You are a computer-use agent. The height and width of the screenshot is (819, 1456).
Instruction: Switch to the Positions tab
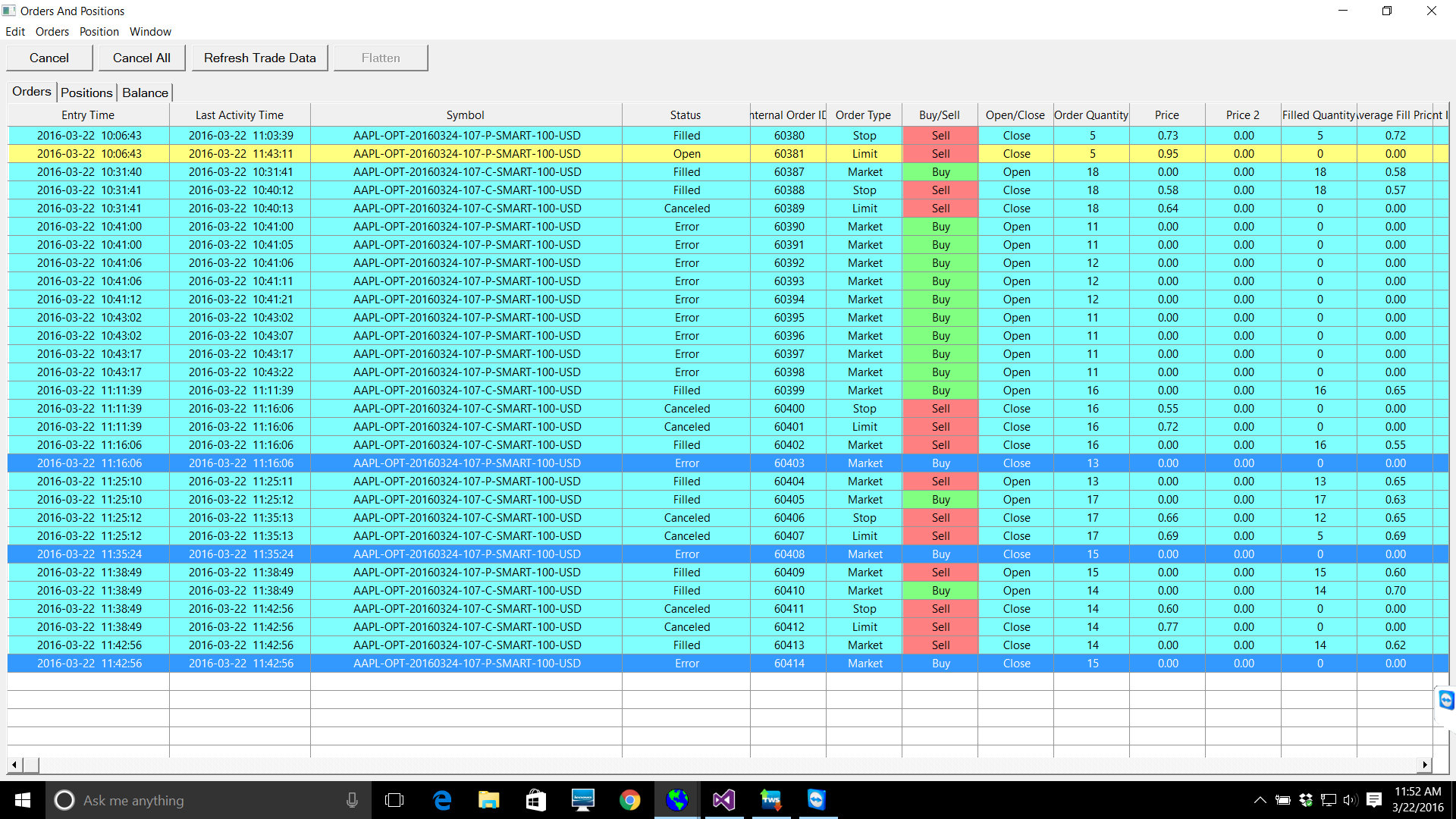[86, 93]
